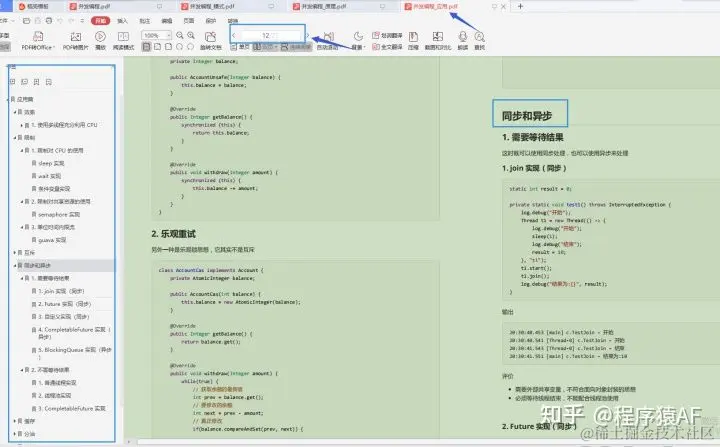Jump to guava 实现 bookmark
This screenshot has height=447, width=720.
pos(52,240)
